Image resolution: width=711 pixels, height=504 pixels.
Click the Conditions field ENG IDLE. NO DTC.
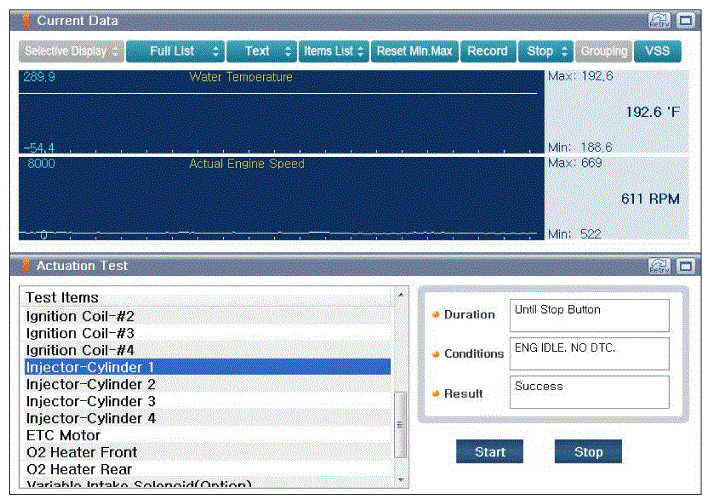point(589,353)
